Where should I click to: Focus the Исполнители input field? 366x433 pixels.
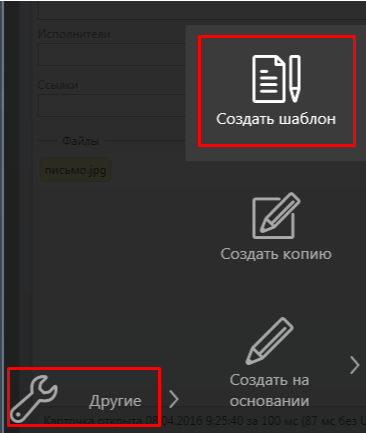112,54
